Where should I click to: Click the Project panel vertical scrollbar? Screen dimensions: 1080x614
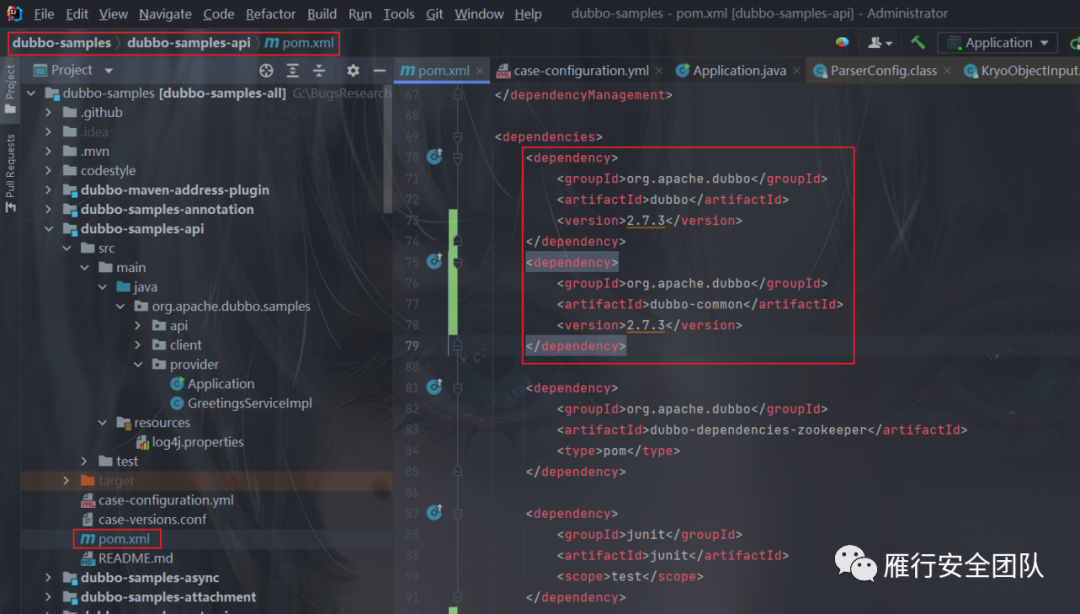388,148
